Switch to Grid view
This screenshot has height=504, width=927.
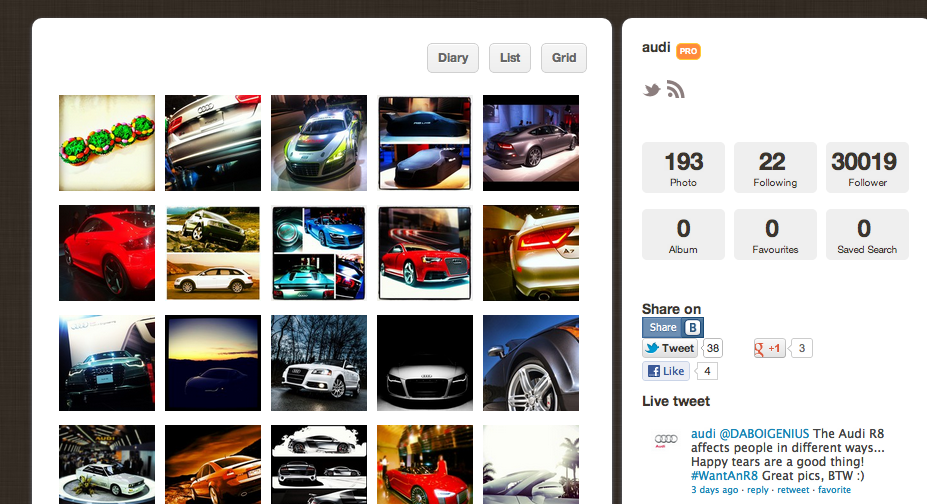click(564, 58)
